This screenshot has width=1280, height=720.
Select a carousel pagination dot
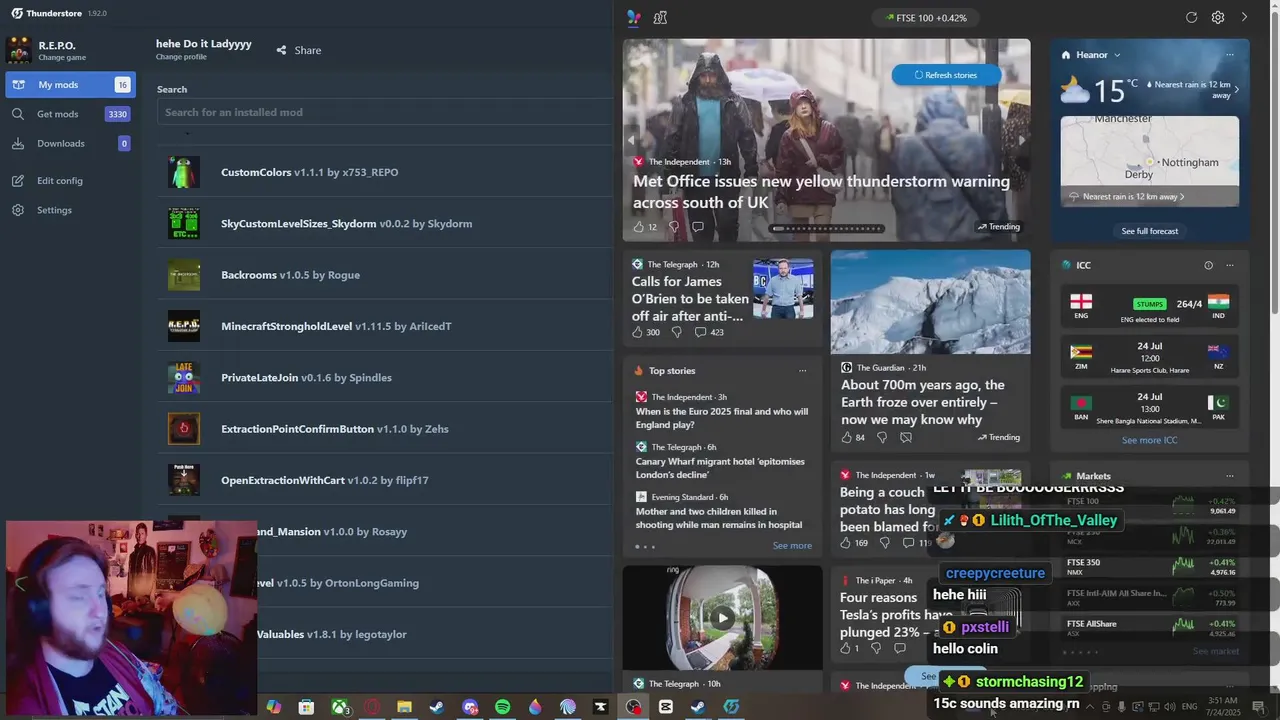click(x=829, y=228)
